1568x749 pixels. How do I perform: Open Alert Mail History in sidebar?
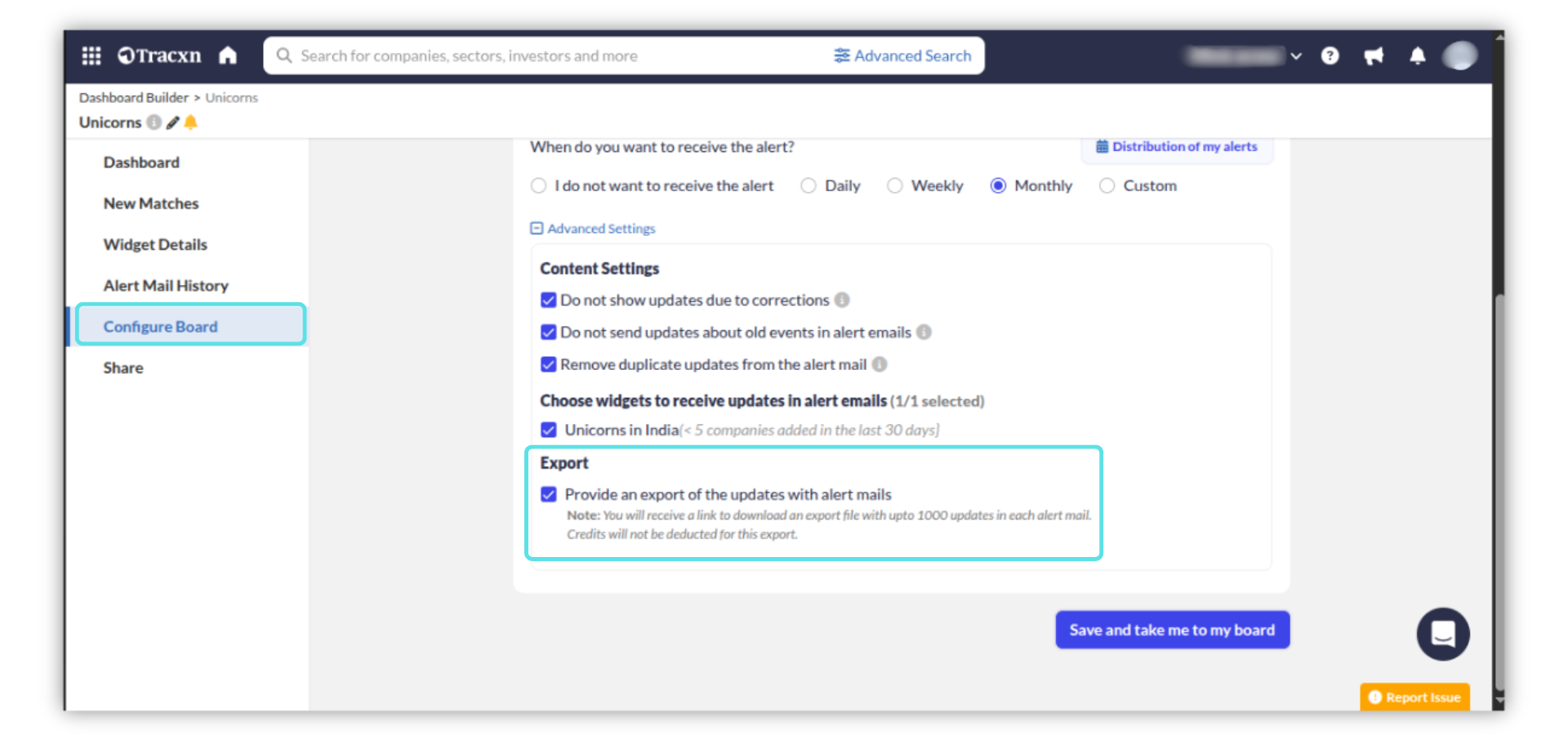click(166, 286)
